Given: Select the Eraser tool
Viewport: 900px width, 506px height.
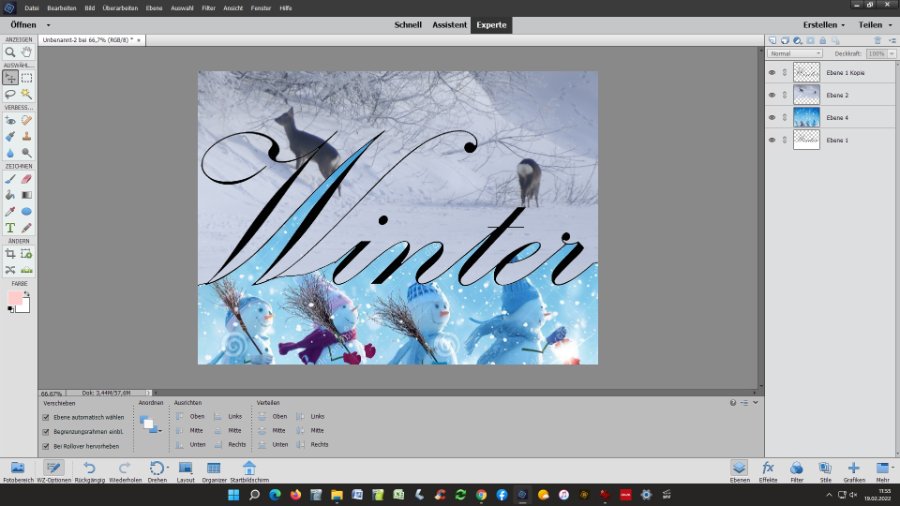Looking at the screenshot, I should 26,179.
